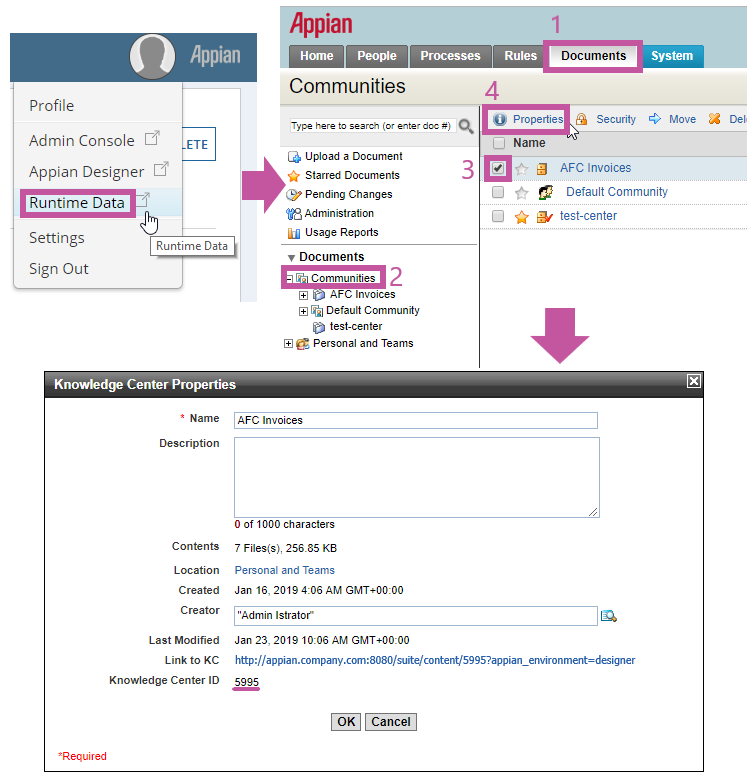Viewport: 747px width, 778px height.
Task: Open the Link to KC URL
Action: click(435, 660)
